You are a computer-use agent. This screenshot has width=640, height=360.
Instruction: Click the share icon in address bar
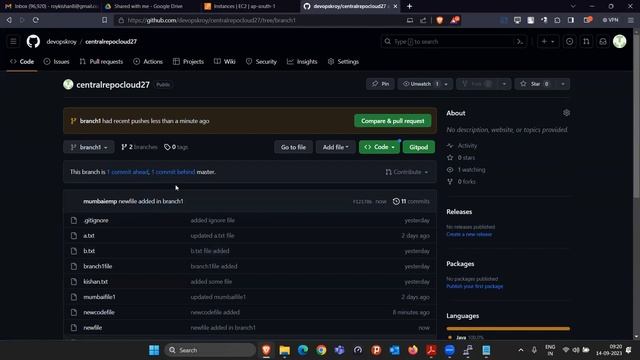(x=423, y=20)
